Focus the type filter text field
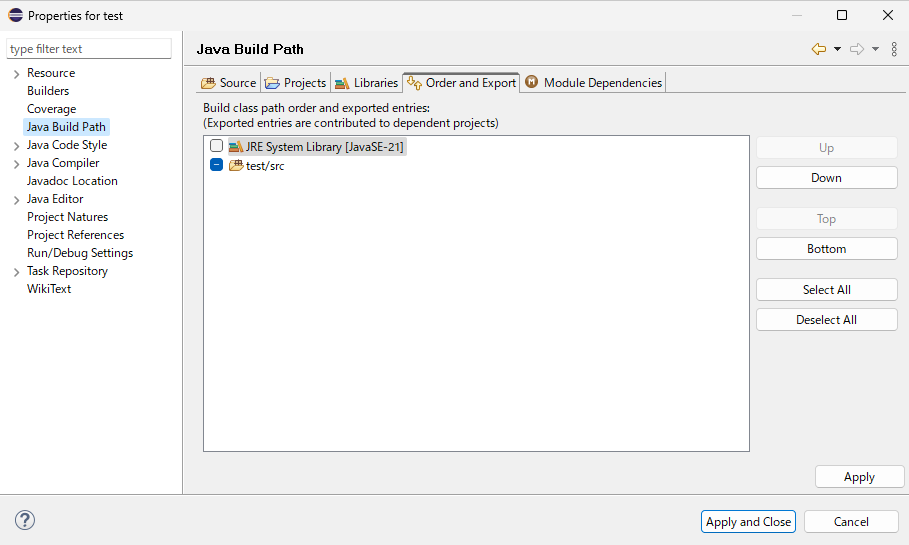Image resolution: width=909 pixels, height=545 pixels. (x=89, y=49)
